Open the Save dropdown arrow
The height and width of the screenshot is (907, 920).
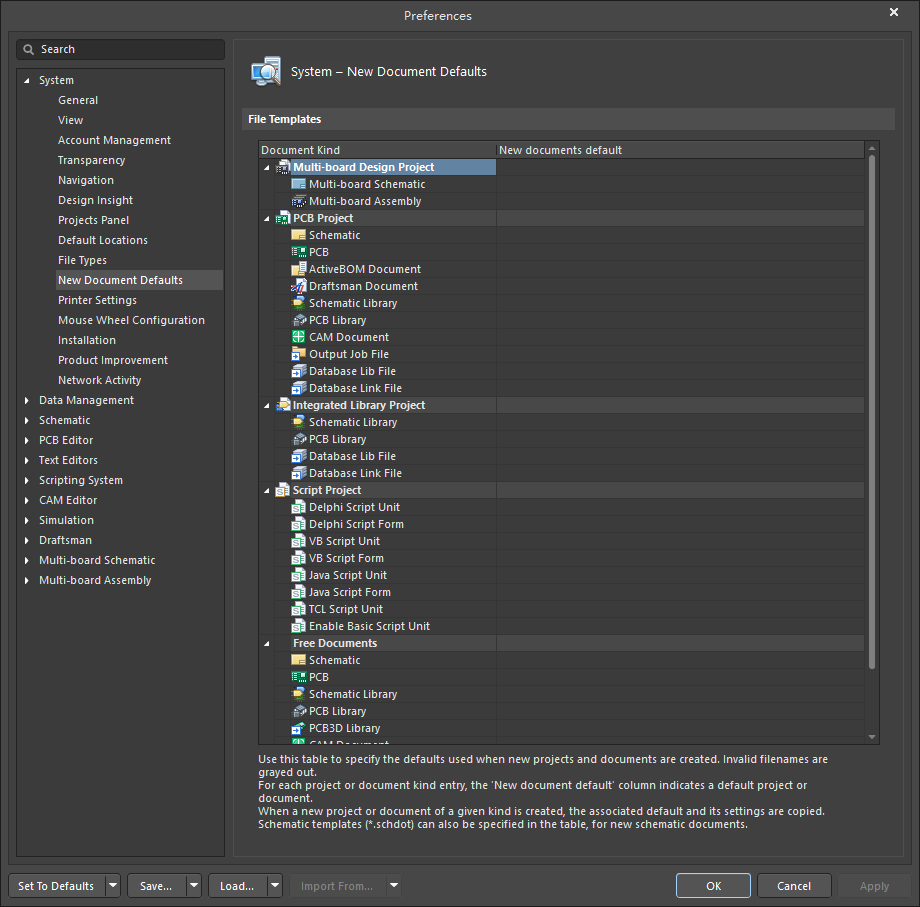[x=193, y=886]
